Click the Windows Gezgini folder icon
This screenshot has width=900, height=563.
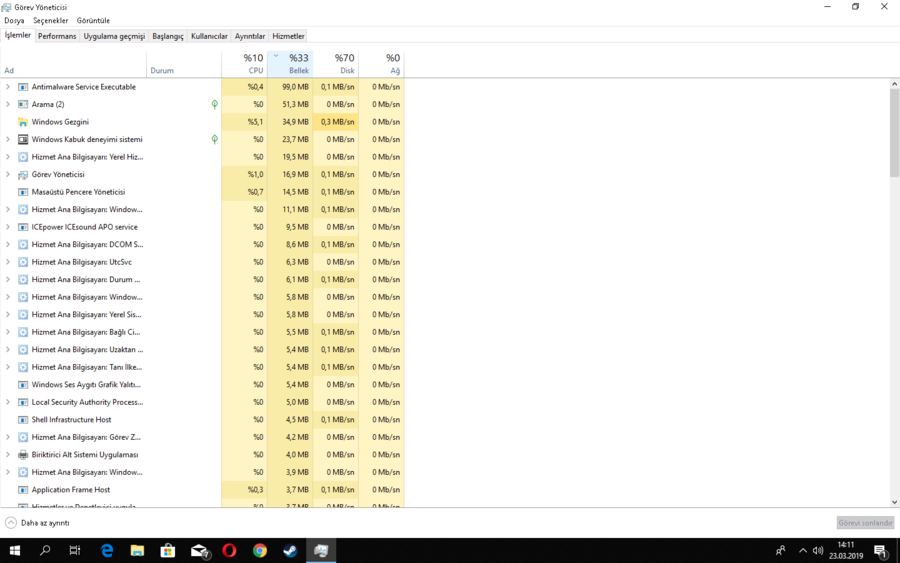click(23, 122)
